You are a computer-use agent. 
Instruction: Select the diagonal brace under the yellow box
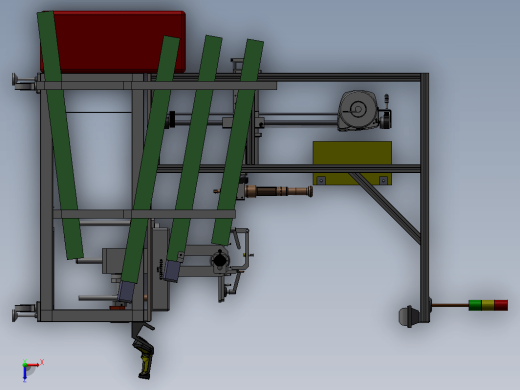click(x=385, y=208)
